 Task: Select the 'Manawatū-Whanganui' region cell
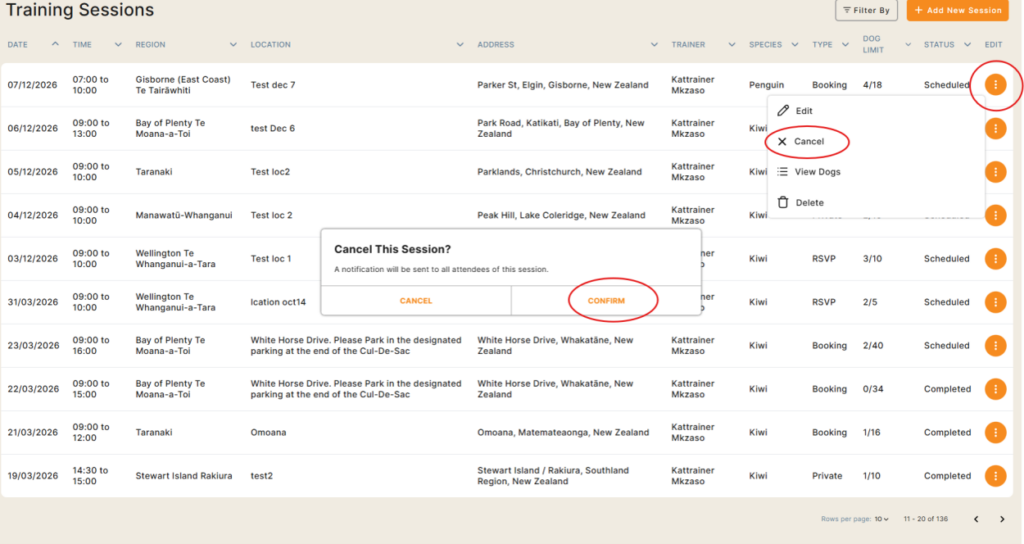[x=184, y=215]
